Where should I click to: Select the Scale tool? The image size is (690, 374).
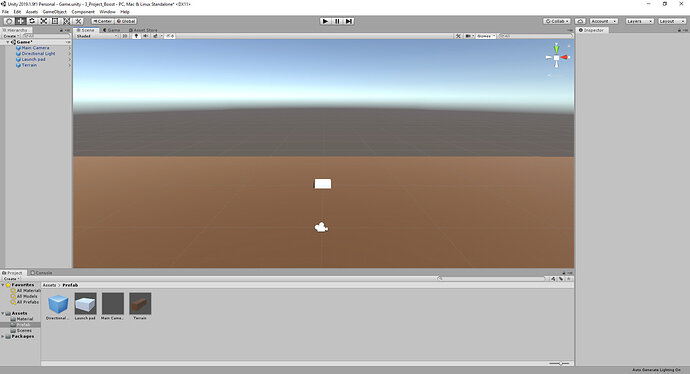[x=44, y=21]
